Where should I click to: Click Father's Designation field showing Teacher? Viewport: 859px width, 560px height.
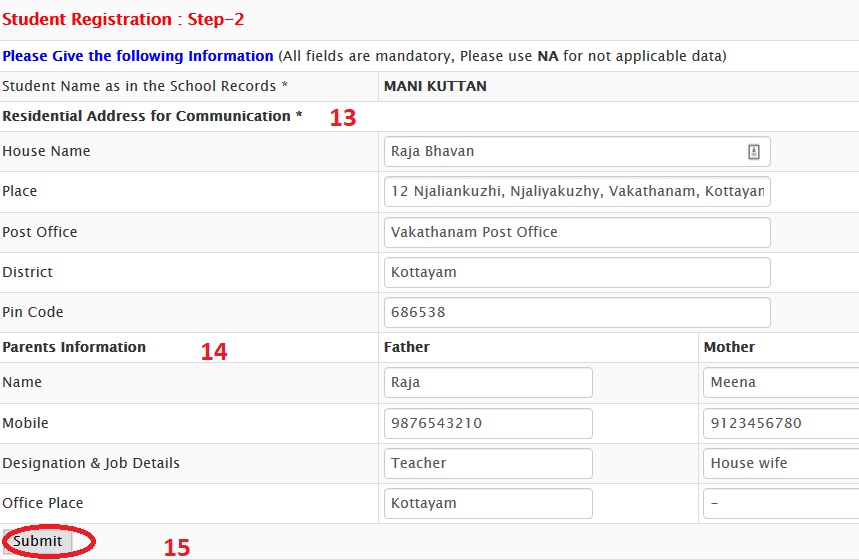[x=488, y=464]
